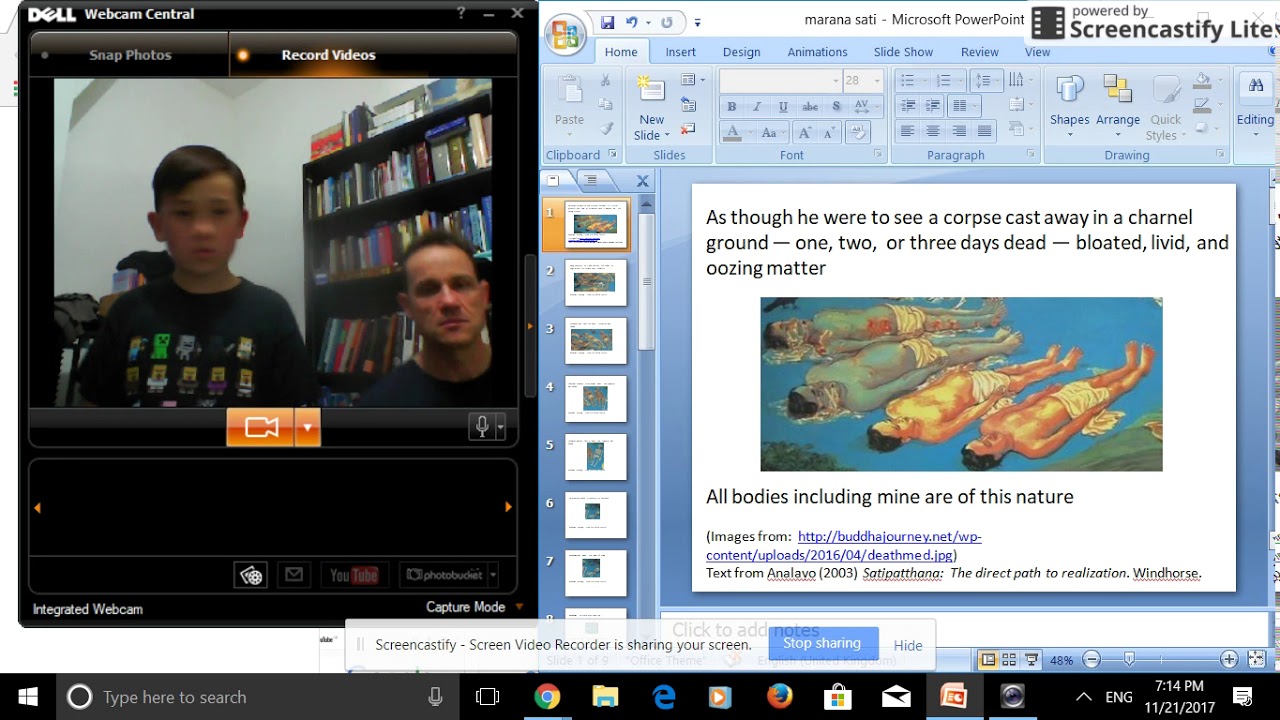Open the Shapes gallery
Screen dimensions: 1280x720
(1069, 107)
